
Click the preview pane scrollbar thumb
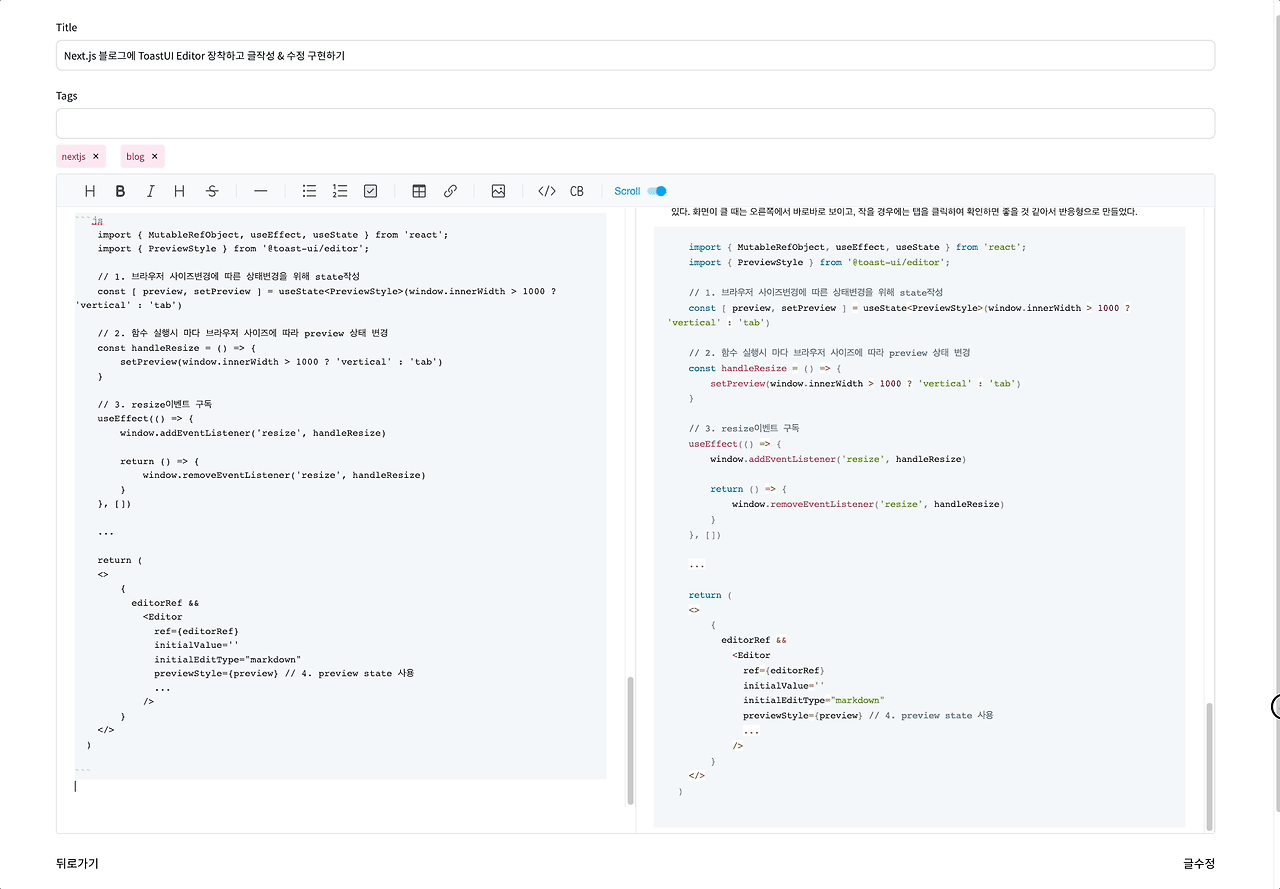pos(1209,765)
